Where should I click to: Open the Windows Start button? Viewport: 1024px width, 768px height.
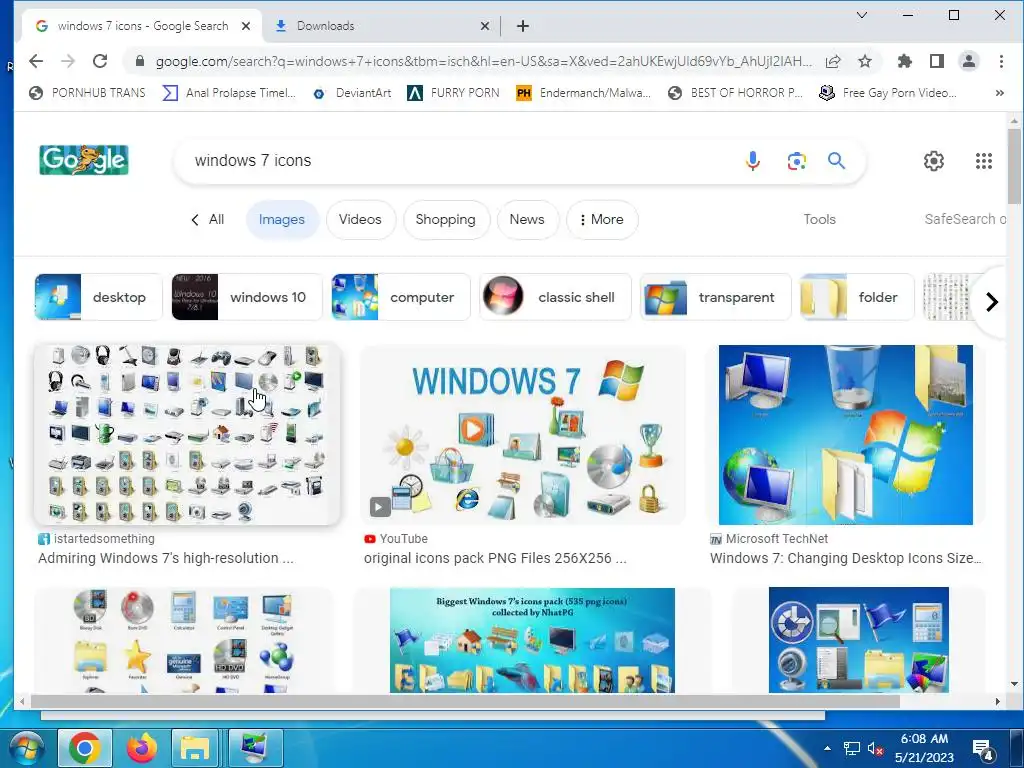(x=26, y=748)
